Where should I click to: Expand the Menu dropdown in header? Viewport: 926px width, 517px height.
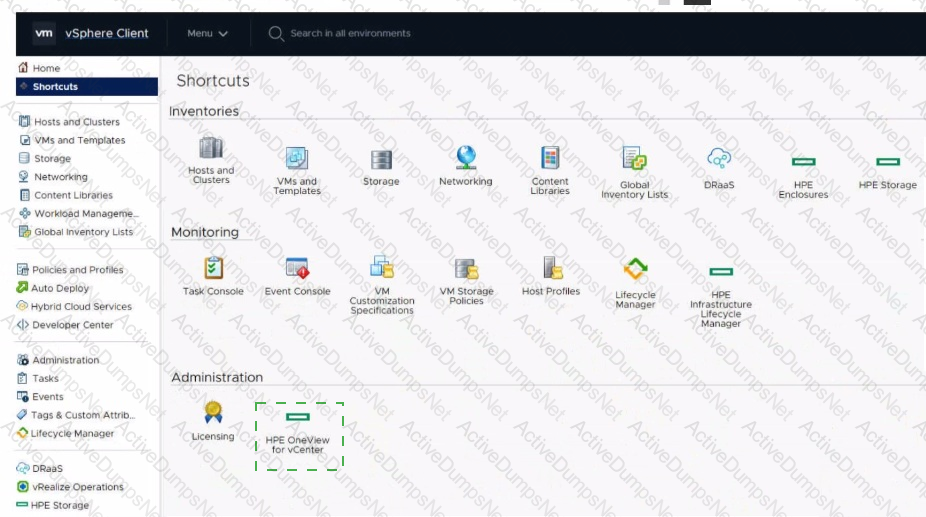(x=208, y=34)
